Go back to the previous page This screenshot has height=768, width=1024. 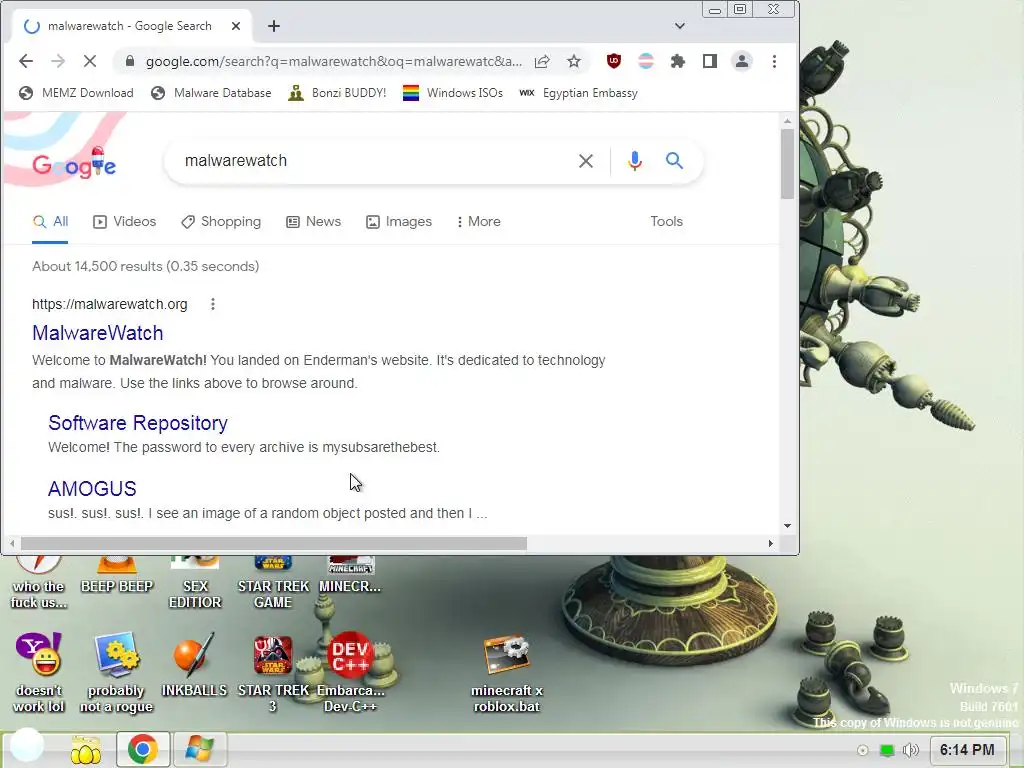click(25, 61)
